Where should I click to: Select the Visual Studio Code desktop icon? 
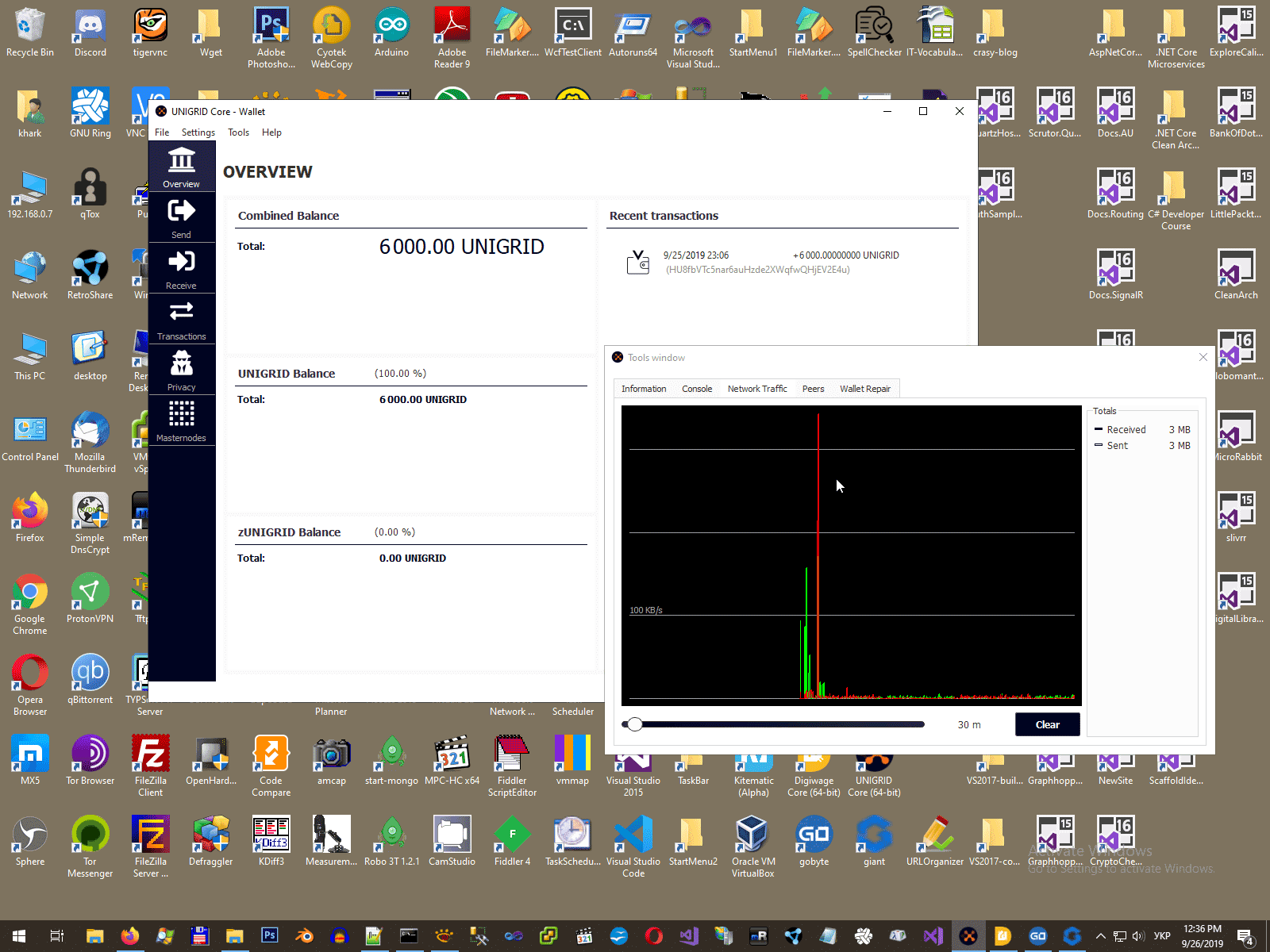click(x=633, y=846)
